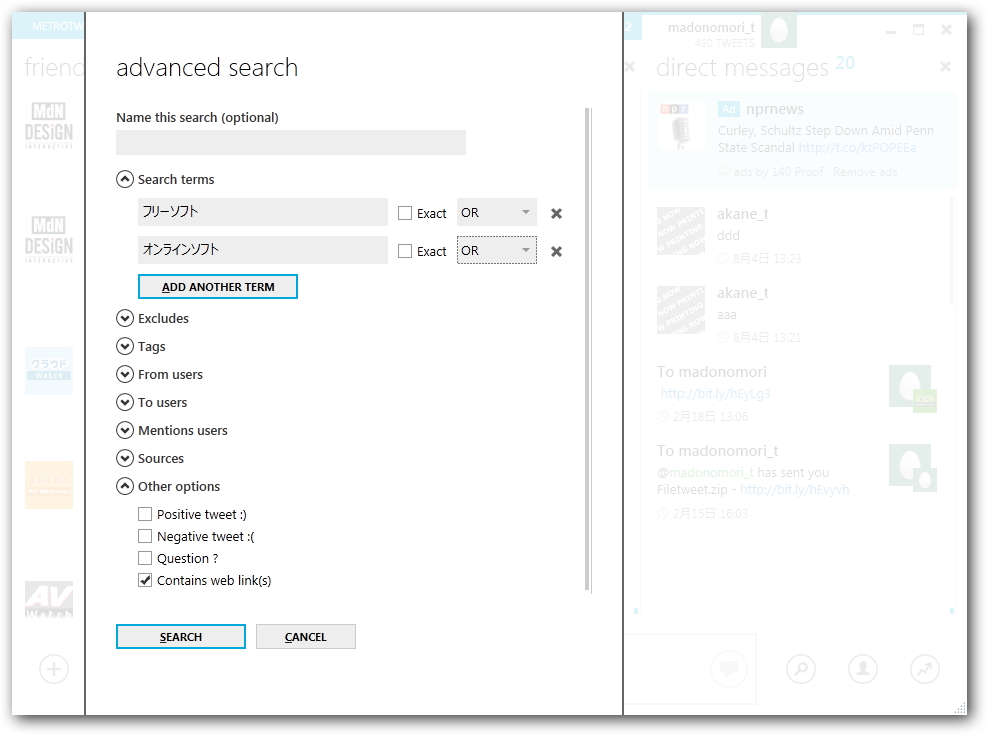Click madonomori_t's egg avatar
The height and width of the screenshot is (735, 987).
click(779, 31)
